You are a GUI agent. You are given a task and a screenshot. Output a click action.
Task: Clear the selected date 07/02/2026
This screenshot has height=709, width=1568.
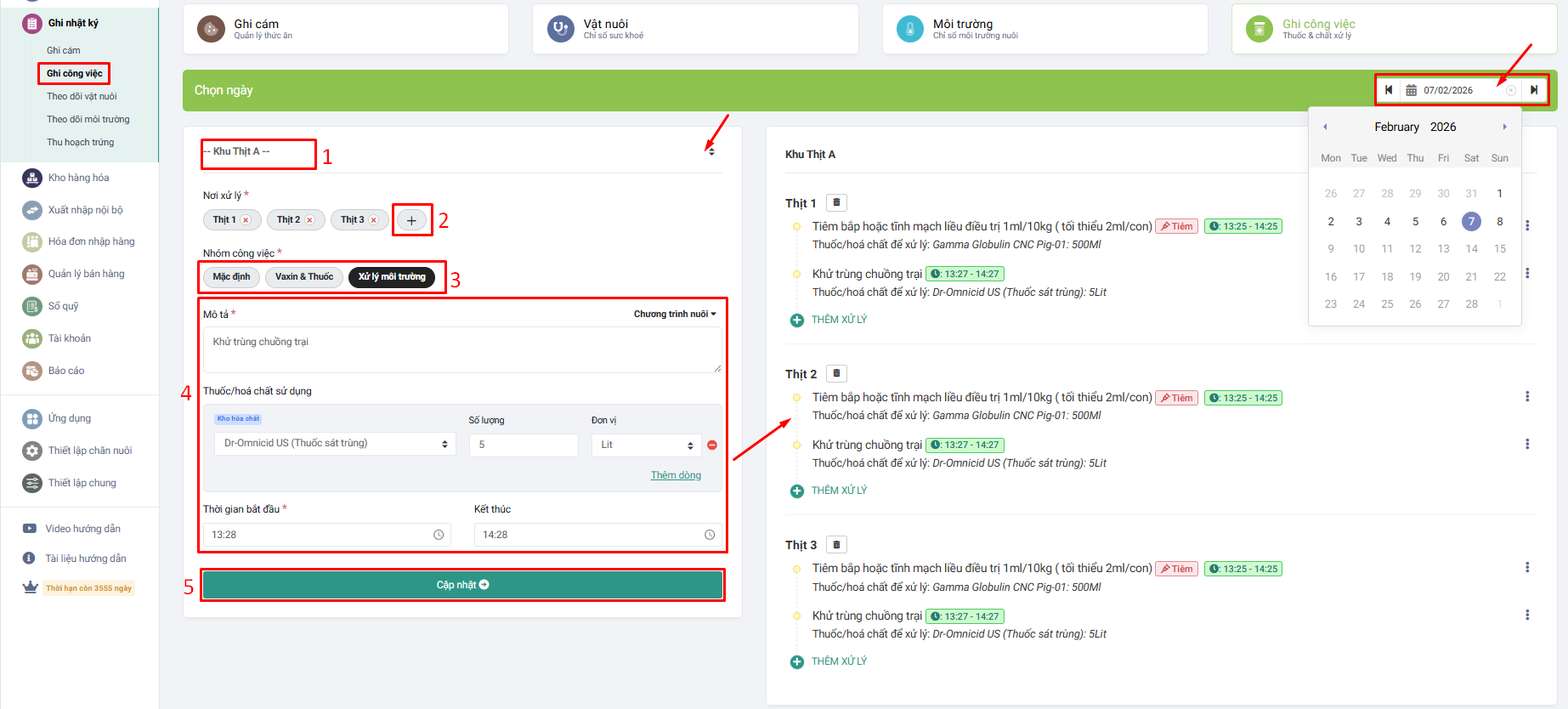(x=1511, y=90)
